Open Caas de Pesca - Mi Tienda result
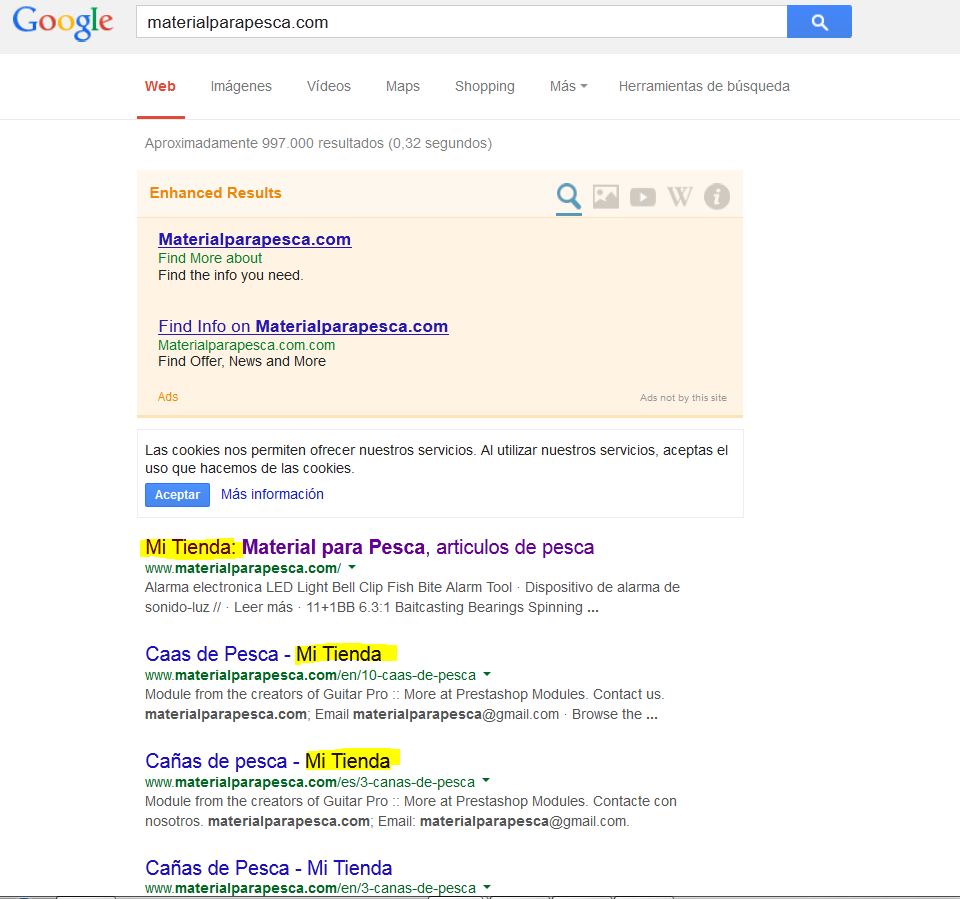Viewport: 960px width, 899px height. point(263,654)
